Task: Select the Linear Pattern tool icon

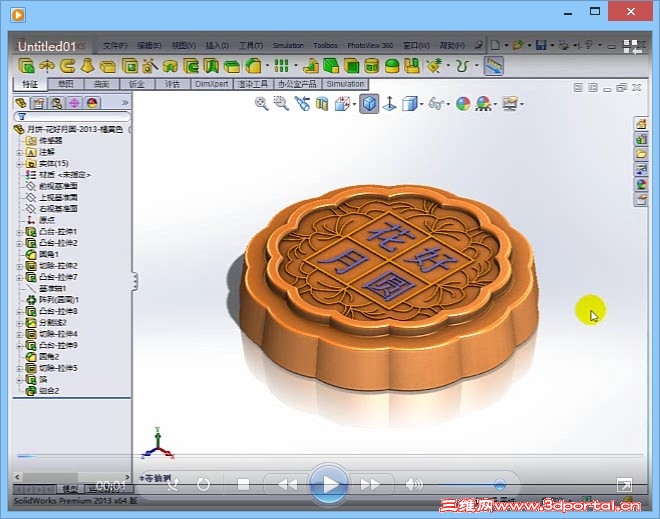Action: coord(281,66)
